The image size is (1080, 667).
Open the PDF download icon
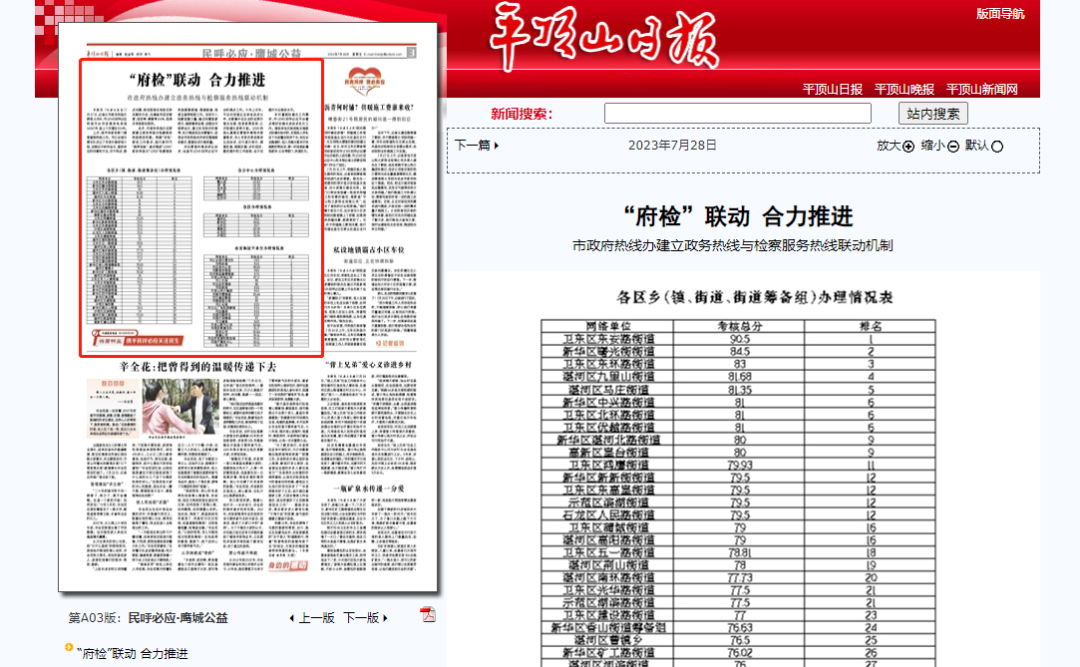(x=428, y=615)
